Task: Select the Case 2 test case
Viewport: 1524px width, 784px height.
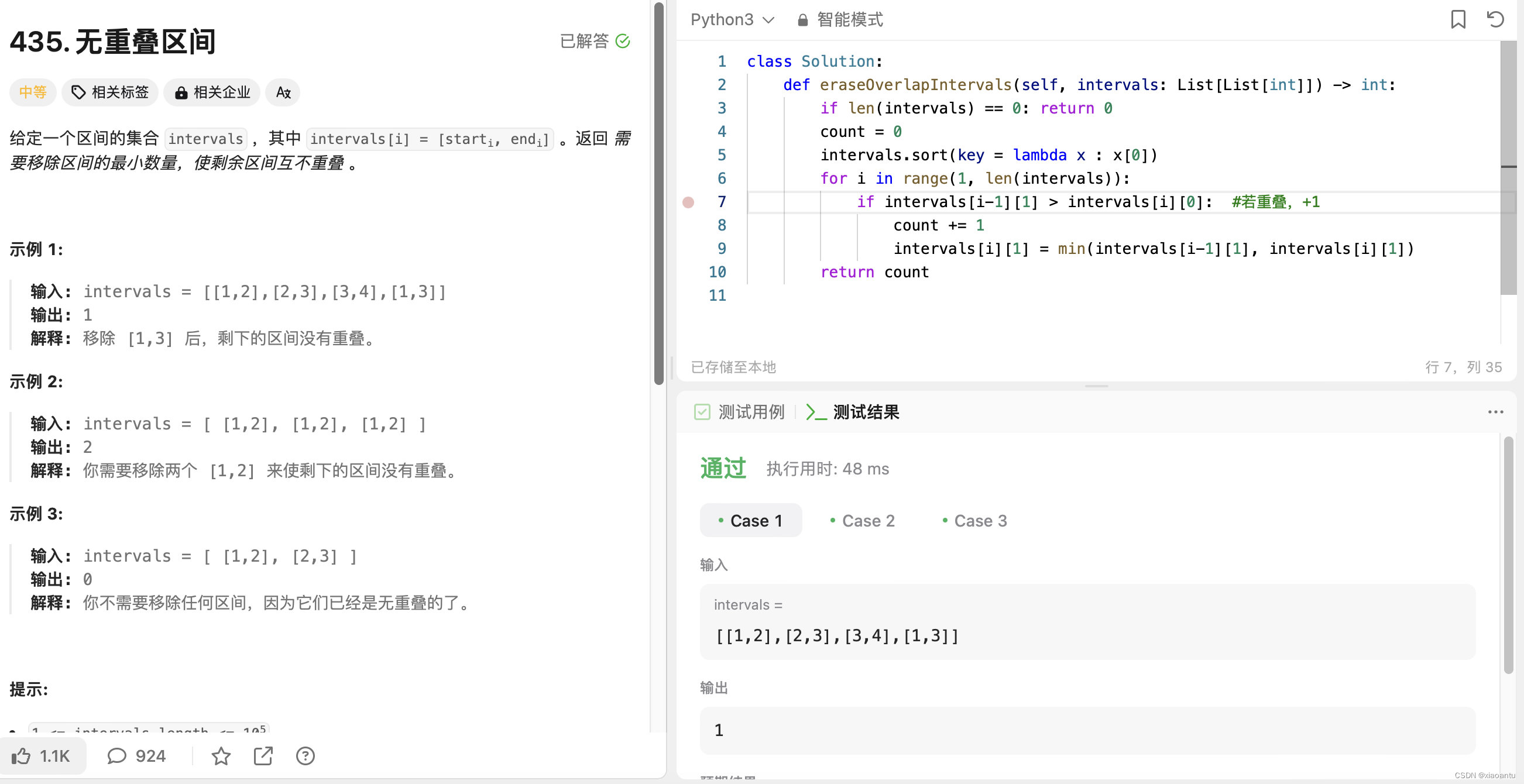Action: tap(862, 520)
